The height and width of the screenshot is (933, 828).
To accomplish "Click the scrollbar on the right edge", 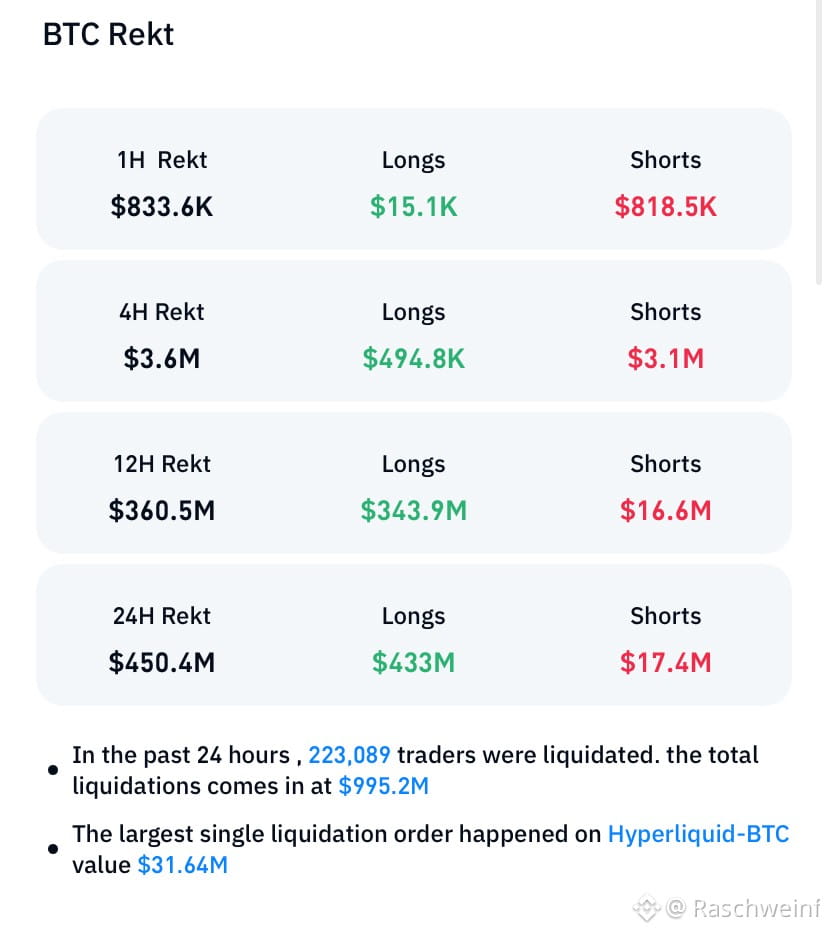I will click(x=820, y=143).
